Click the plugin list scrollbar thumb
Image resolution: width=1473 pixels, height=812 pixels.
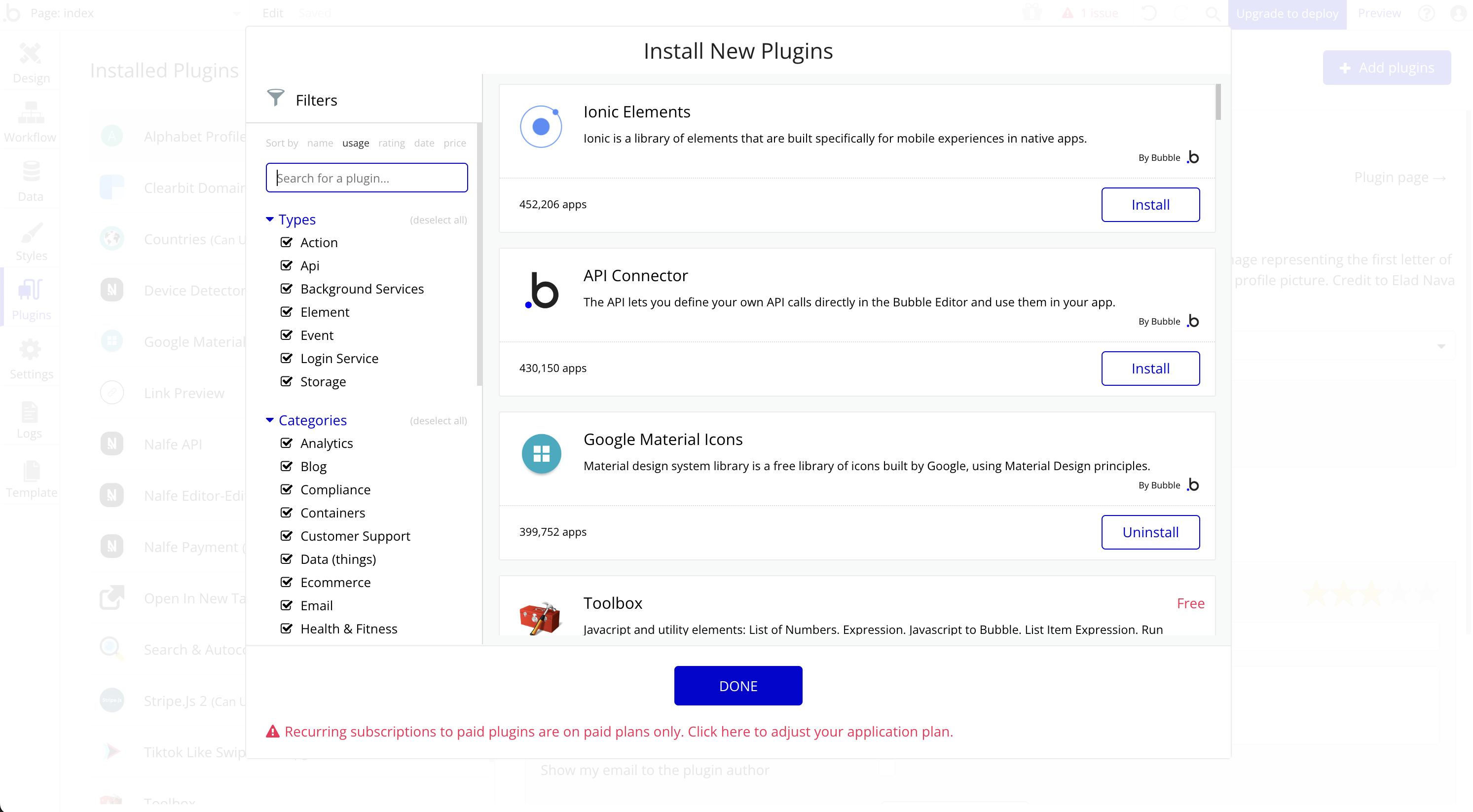coord(1218,102)
